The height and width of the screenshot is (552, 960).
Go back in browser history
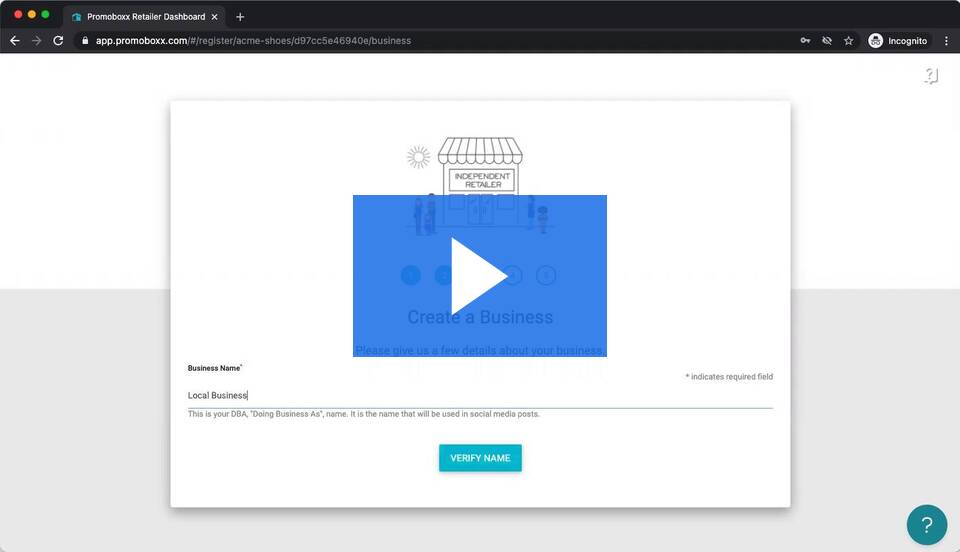[15, 40]
